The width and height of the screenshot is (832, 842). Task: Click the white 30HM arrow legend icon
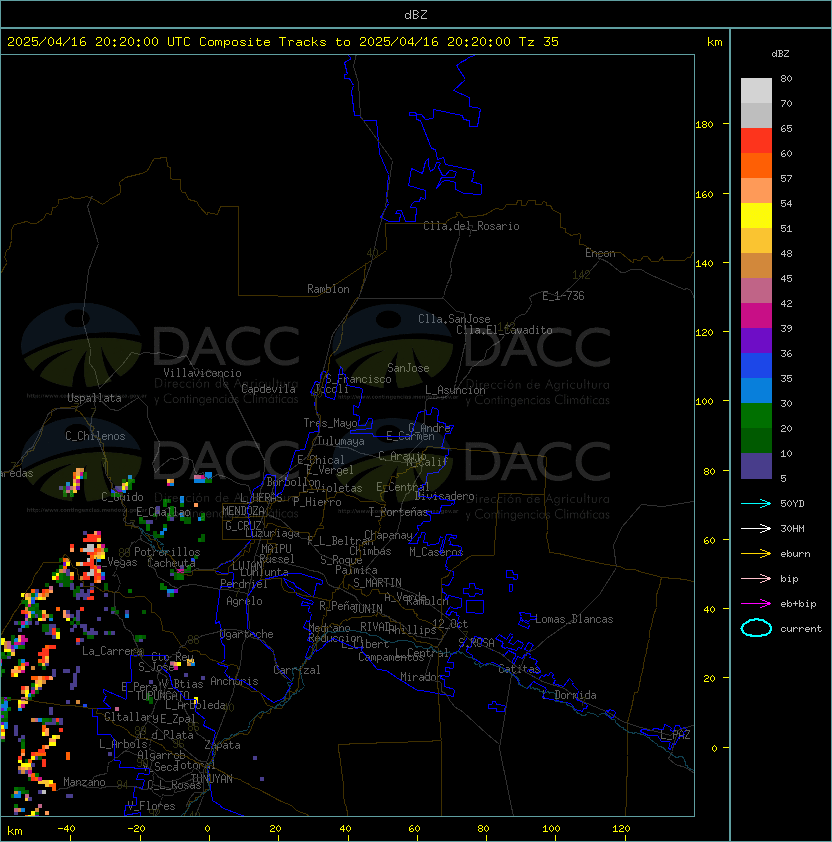756,528
